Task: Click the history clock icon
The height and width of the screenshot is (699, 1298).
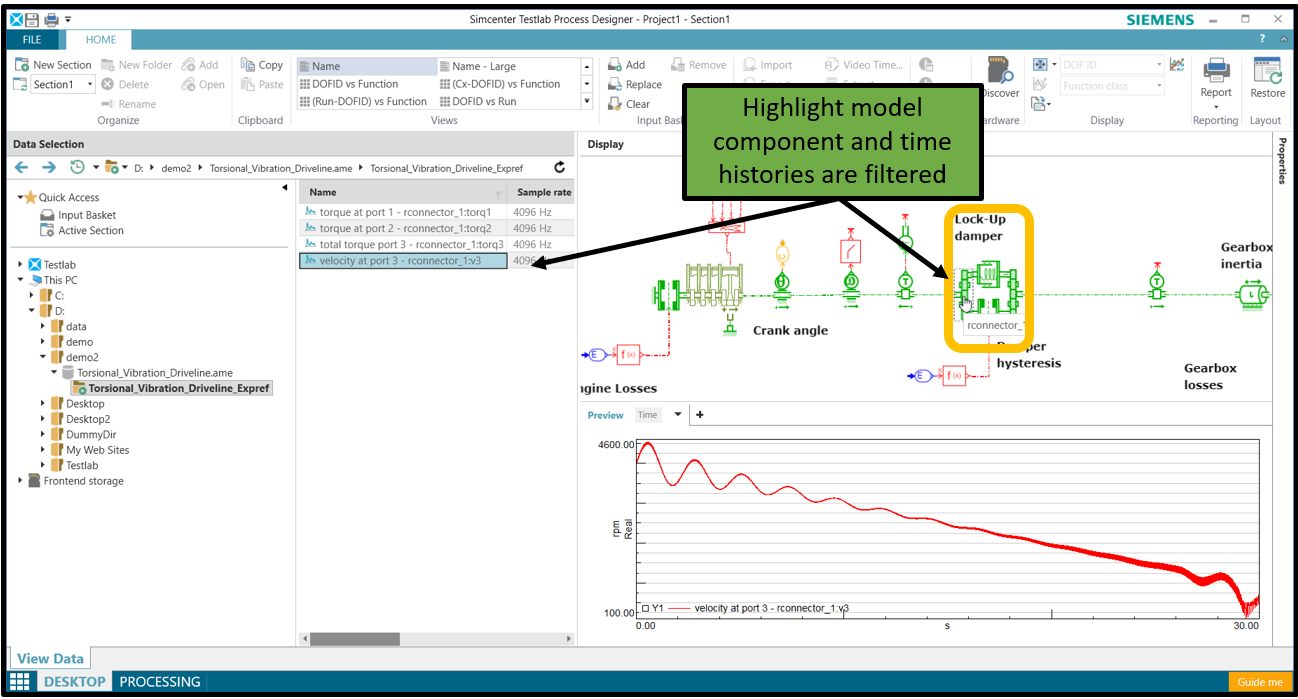Action: point(77,168)
